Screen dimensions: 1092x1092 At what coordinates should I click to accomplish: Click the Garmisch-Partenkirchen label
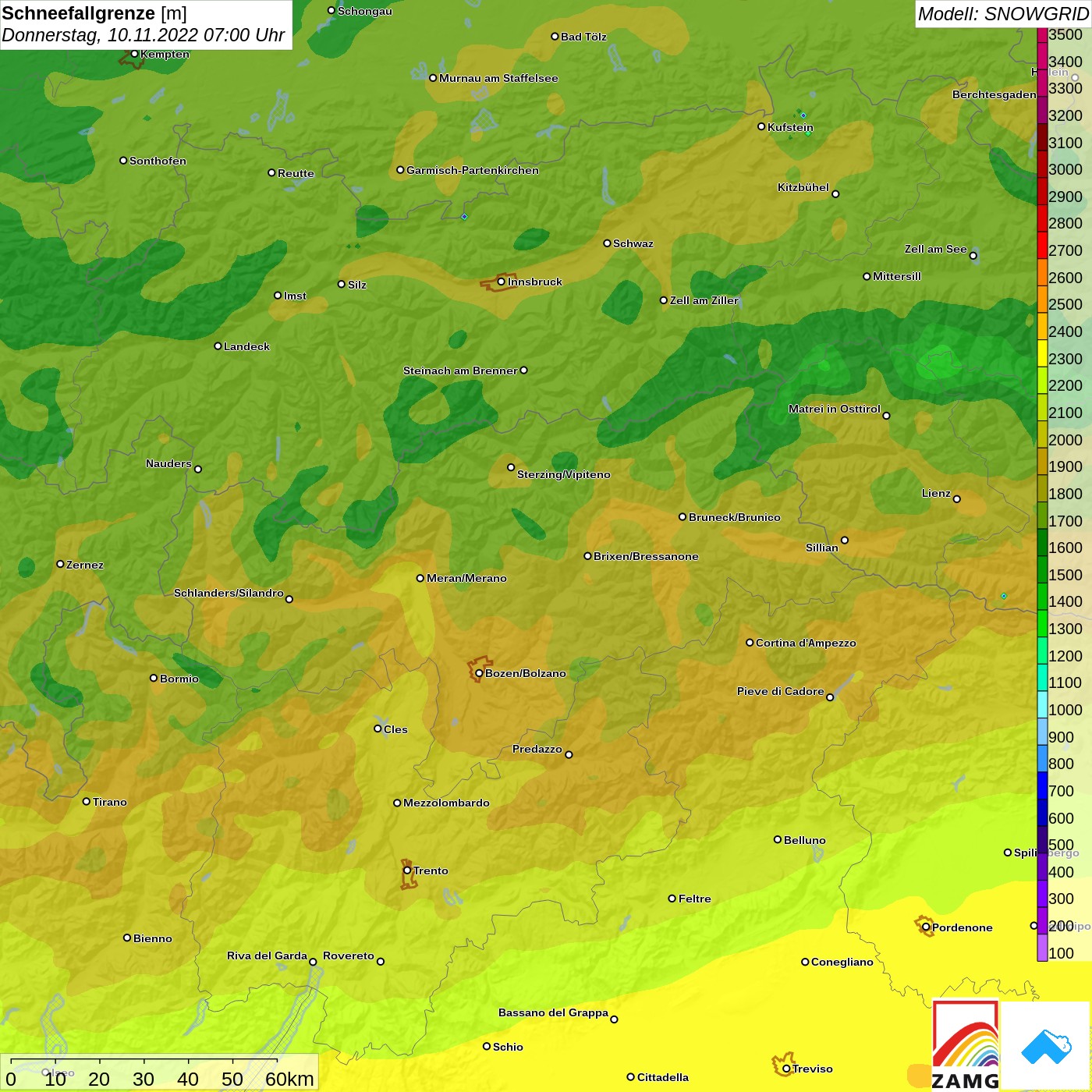click(473, 170)
